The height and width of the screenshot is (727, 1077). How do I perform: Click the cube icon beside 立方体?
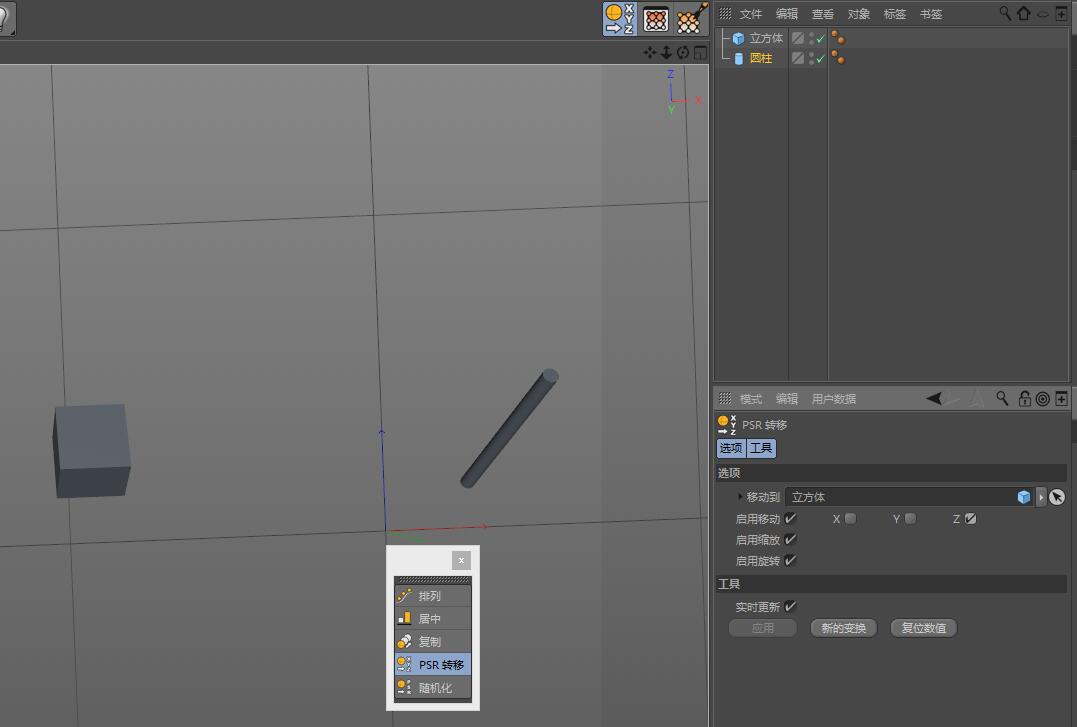click(738, 38)
